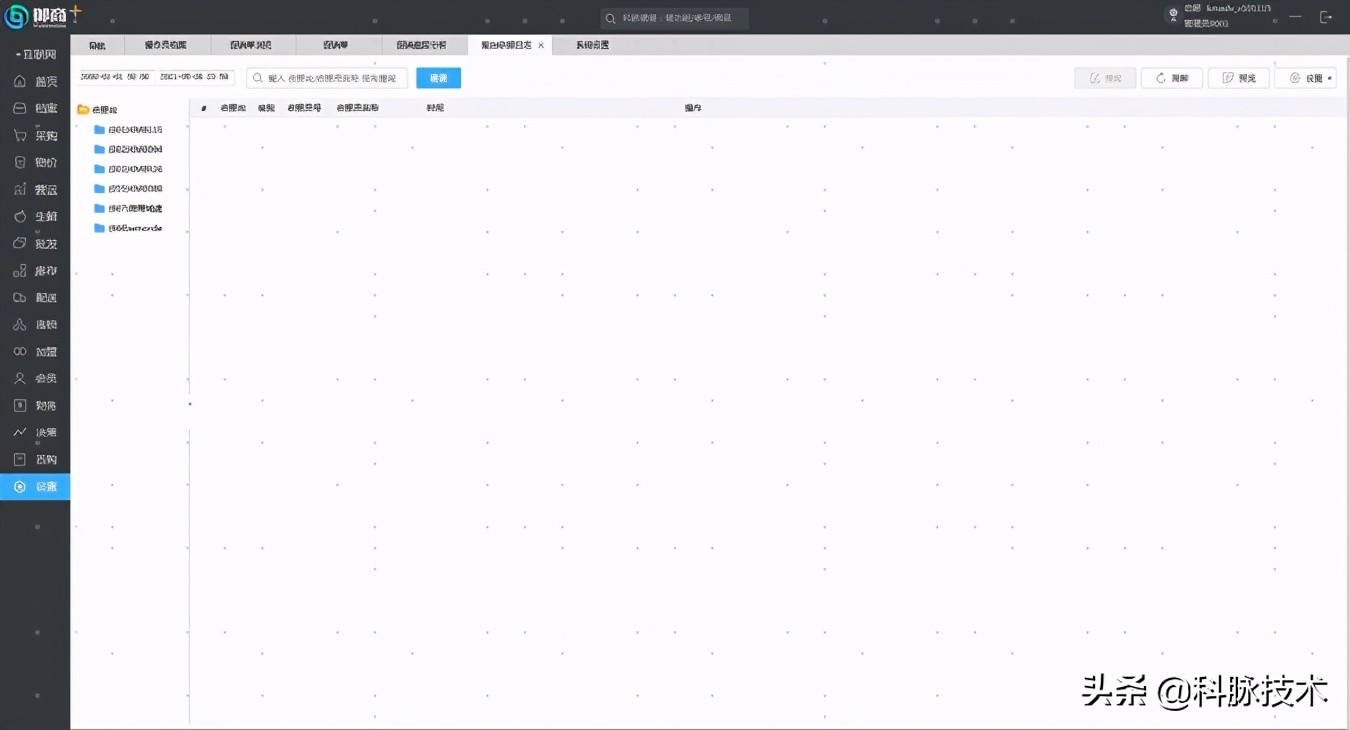This screenshot has height=730, width=1350.
Task: Click the greyed-out pencil edit toolbar button
Action: point(1105,78)
